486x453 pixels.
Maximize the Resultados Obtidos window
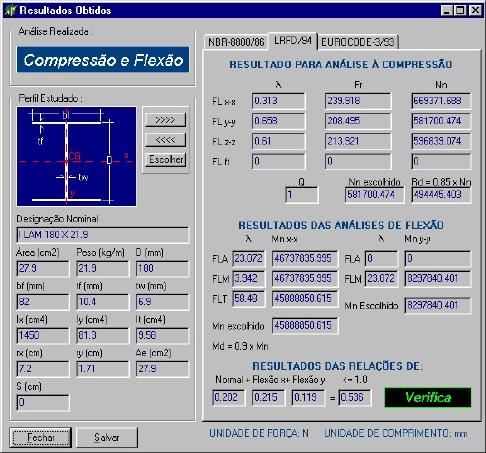click(x=460, y=10)
